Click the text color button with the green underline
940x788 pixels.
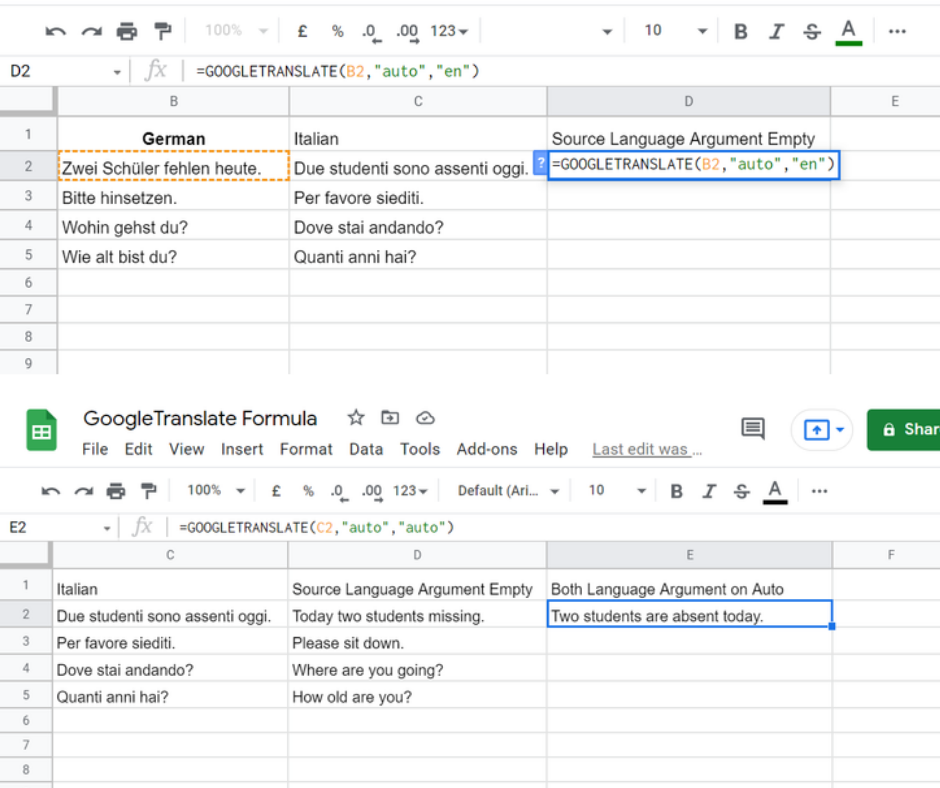pyautogui.click(x=849, y=31)
